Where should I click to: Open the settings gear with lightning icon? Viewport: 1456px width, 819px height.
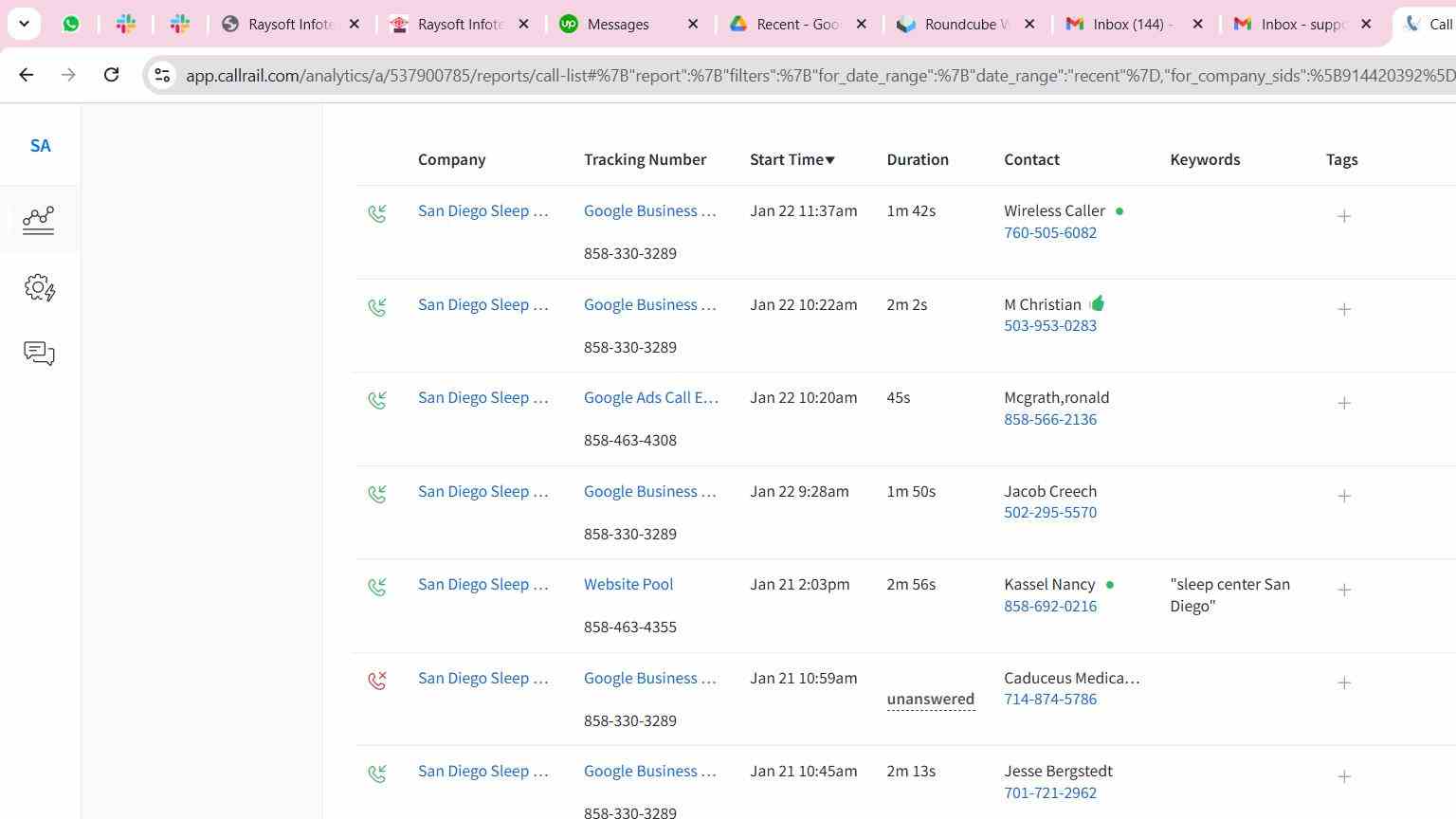click(x=40, y=287)
